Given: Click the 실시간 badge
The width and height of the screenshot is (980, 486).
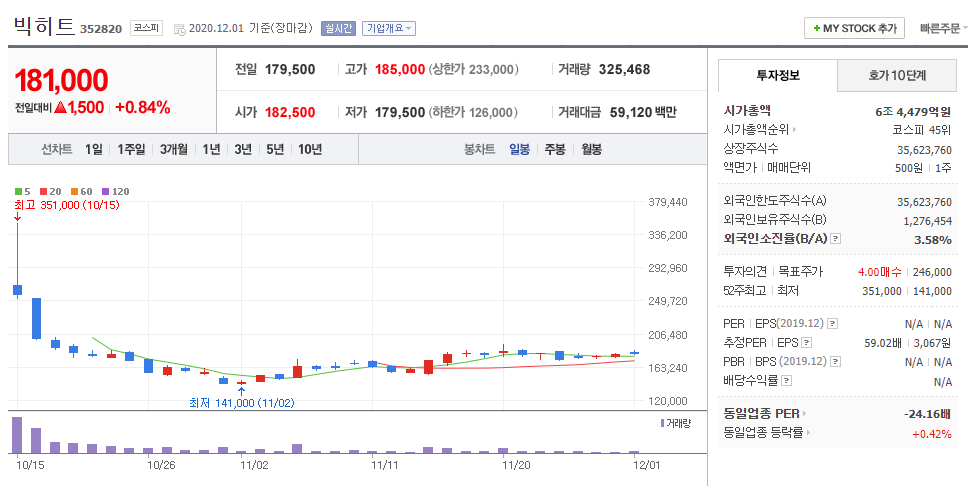Looking at the screenshot, I should pyautogui.click(x=338, y=28).
